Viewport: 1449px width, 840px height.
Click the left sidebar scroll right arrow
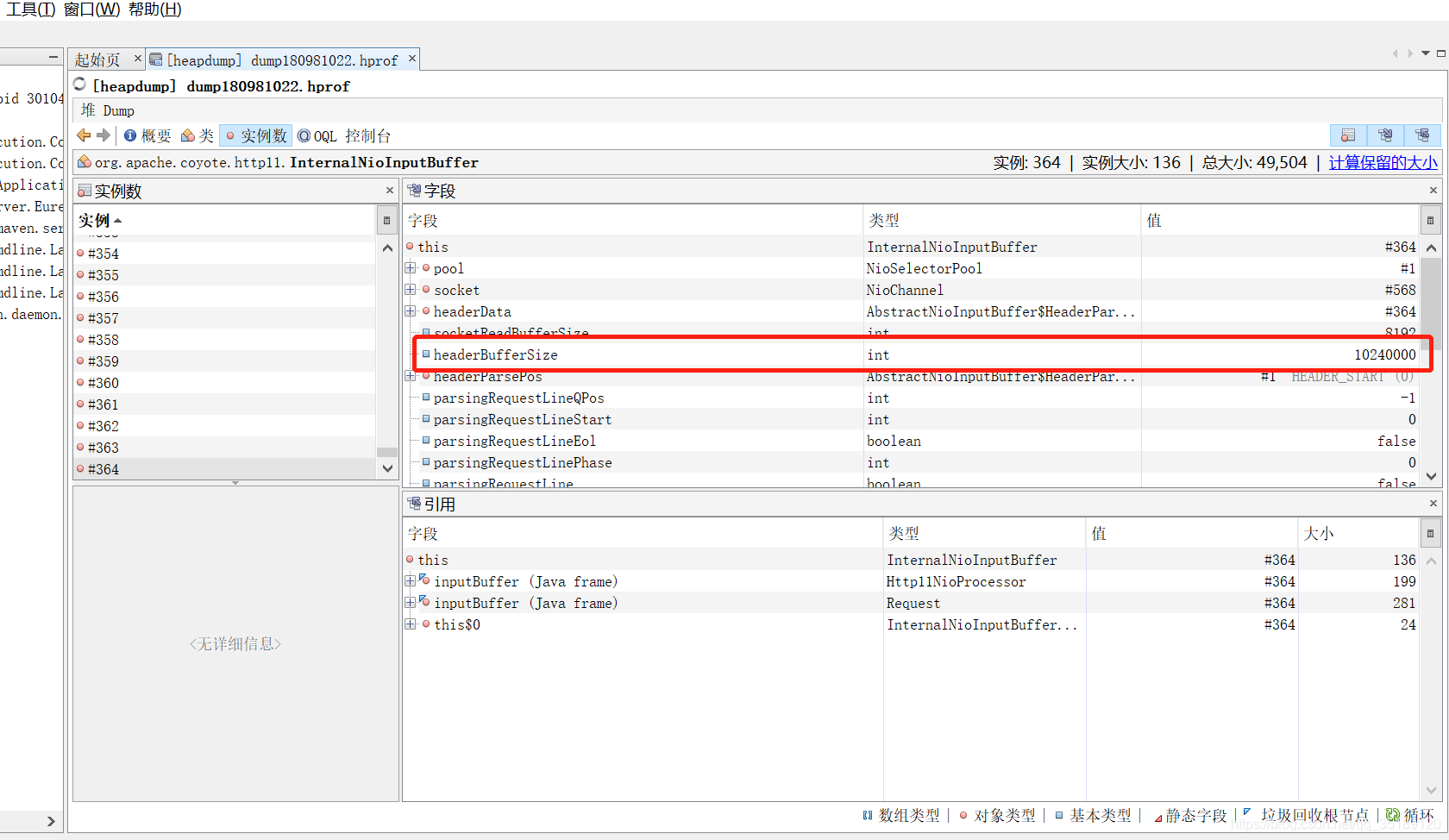[51, 821]
